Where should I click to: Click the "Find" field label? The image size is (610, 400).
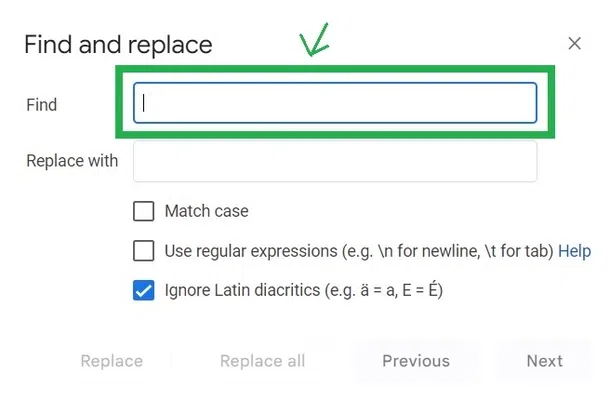point(42,104)
